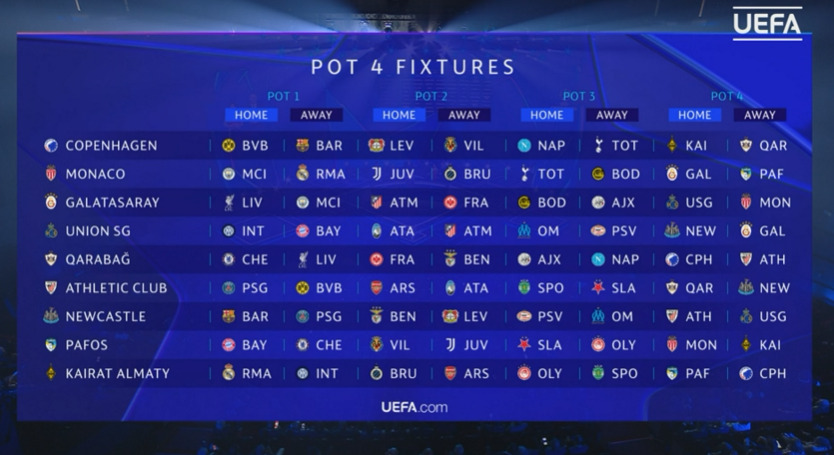Viewport: 834px width, 455px height.
Task: Select the Galatasaray crest in the team list
Action: pyautogui.click(x=51, y=202)
